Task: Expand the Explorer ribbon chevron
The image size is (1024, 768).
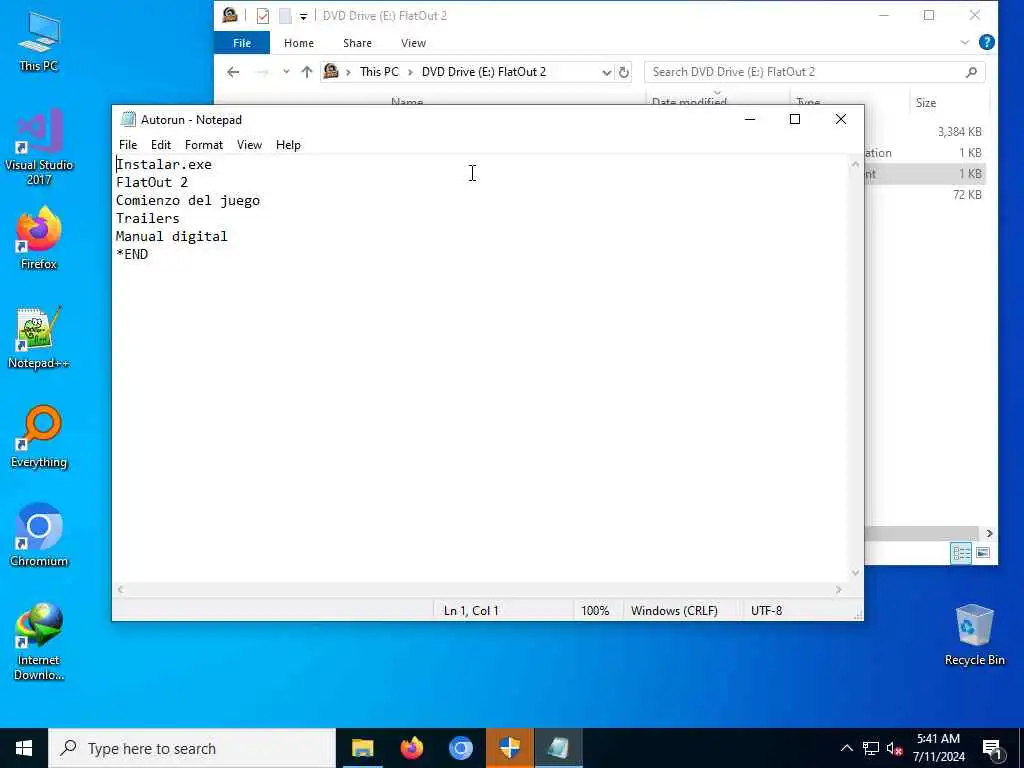Action: [x=965, y=42]
